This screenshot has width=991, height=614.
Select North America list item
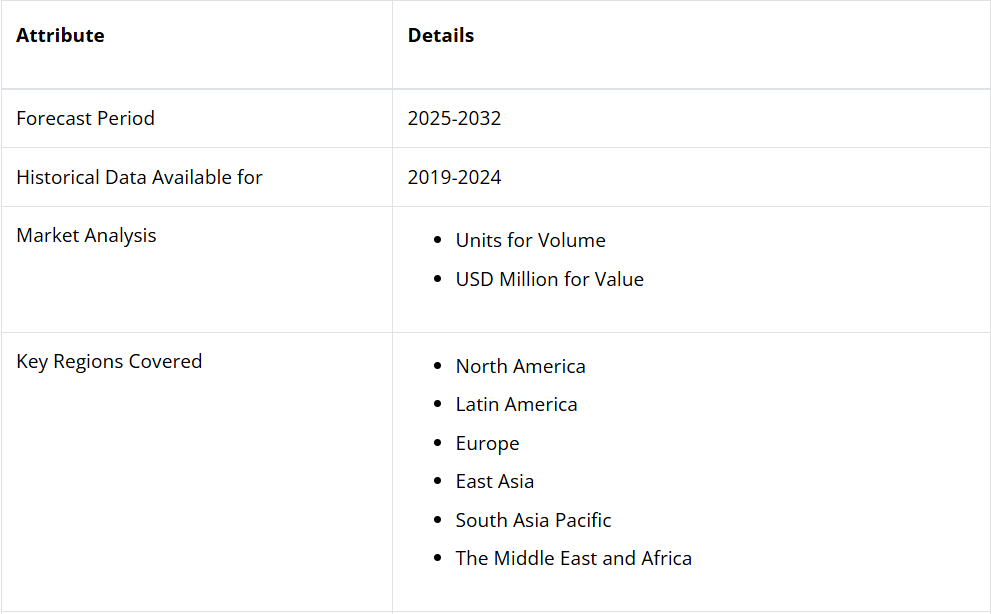(x=520, y=366)
